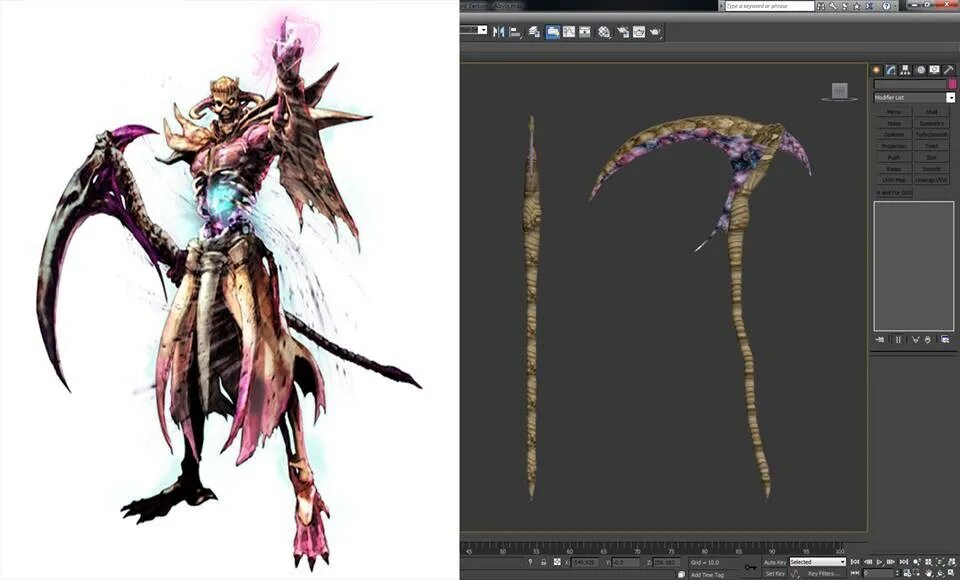Screen dimensions: 960x580
Task: Click the pink object color swatch
Action: (x=952, y=84)
